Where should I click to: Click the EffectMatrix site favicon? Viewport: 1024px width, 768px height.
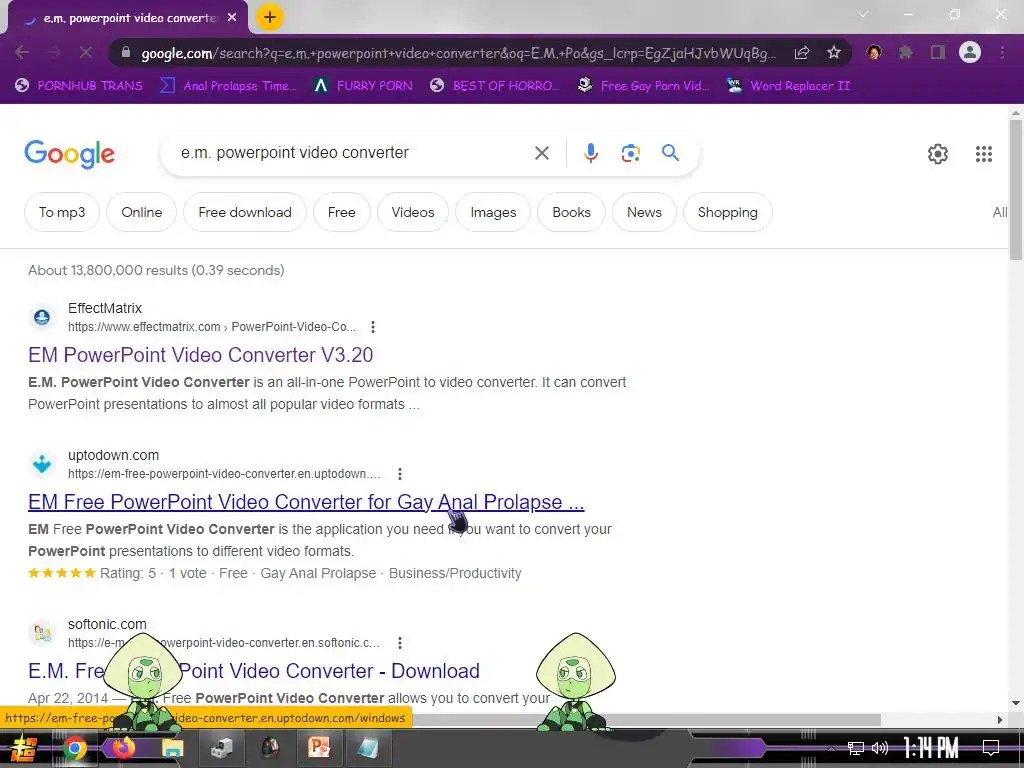coord(42,317)
